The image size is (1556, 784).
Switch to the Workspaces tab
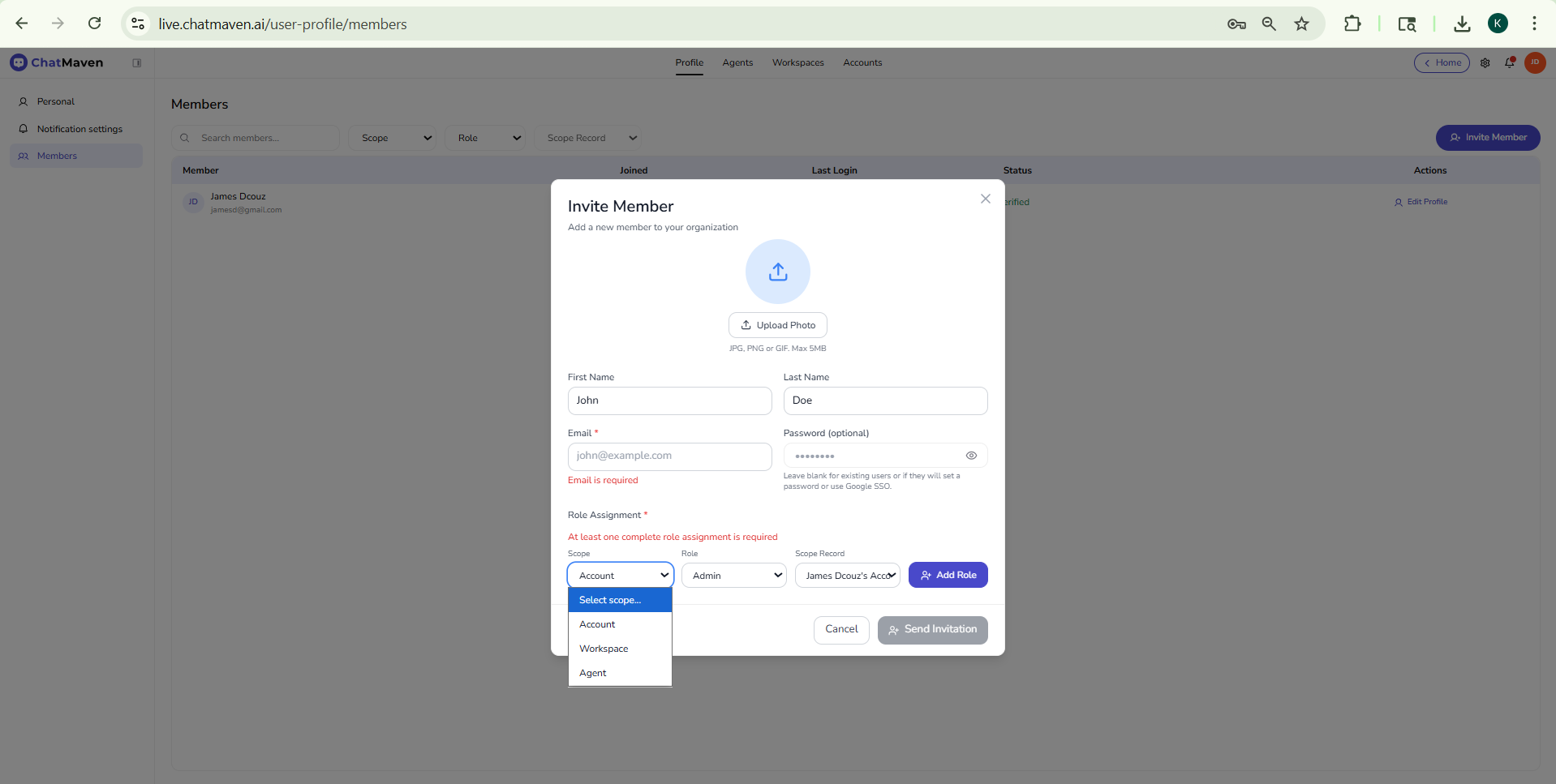tap(797, 63)
